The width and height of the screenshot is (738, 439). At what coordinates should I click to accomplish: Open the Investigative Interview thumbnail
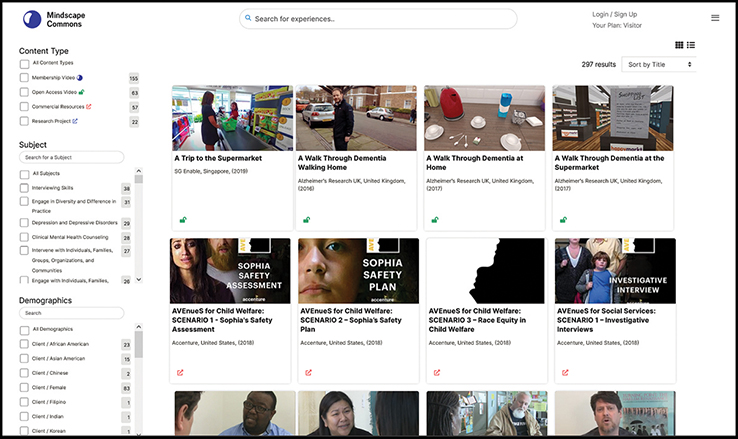(615, 271)
